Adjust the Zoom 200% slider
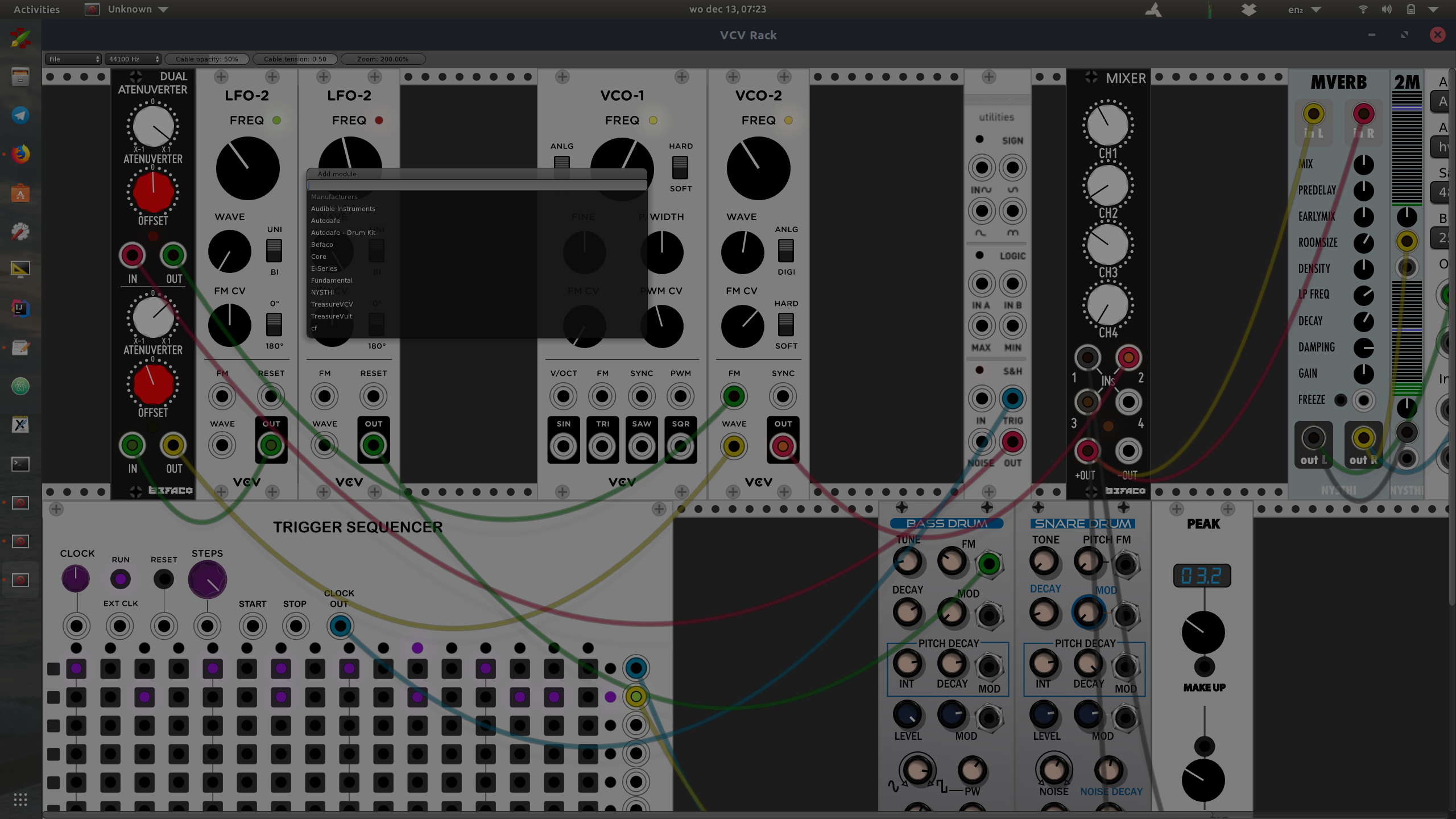 383,59
